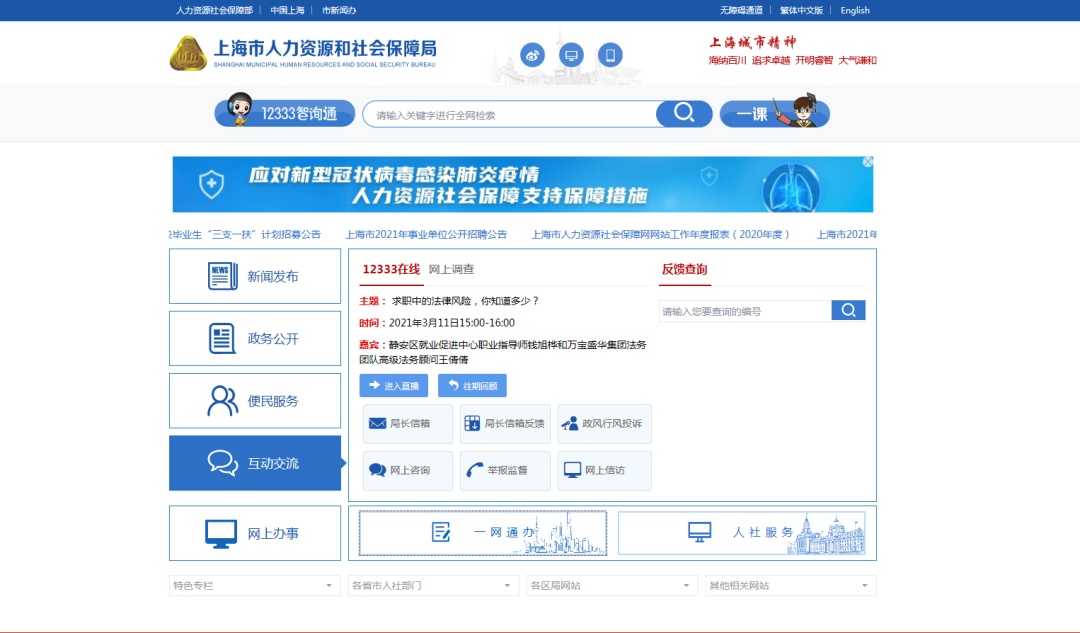Open the 一网通办 banner link
This screenshot has width=1080, height=633.
click(483, 533)
